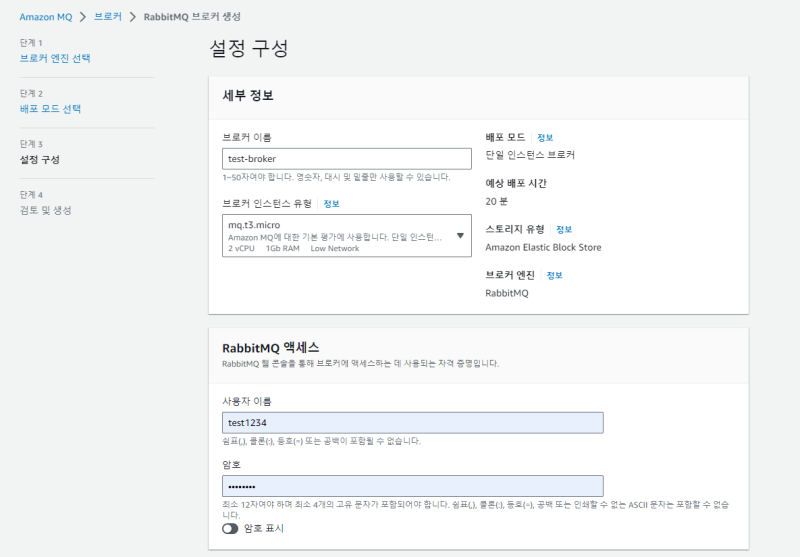Screen dimensions: 800x557
Task: Toggle the 암호 표시 switch
Action: 230,528
